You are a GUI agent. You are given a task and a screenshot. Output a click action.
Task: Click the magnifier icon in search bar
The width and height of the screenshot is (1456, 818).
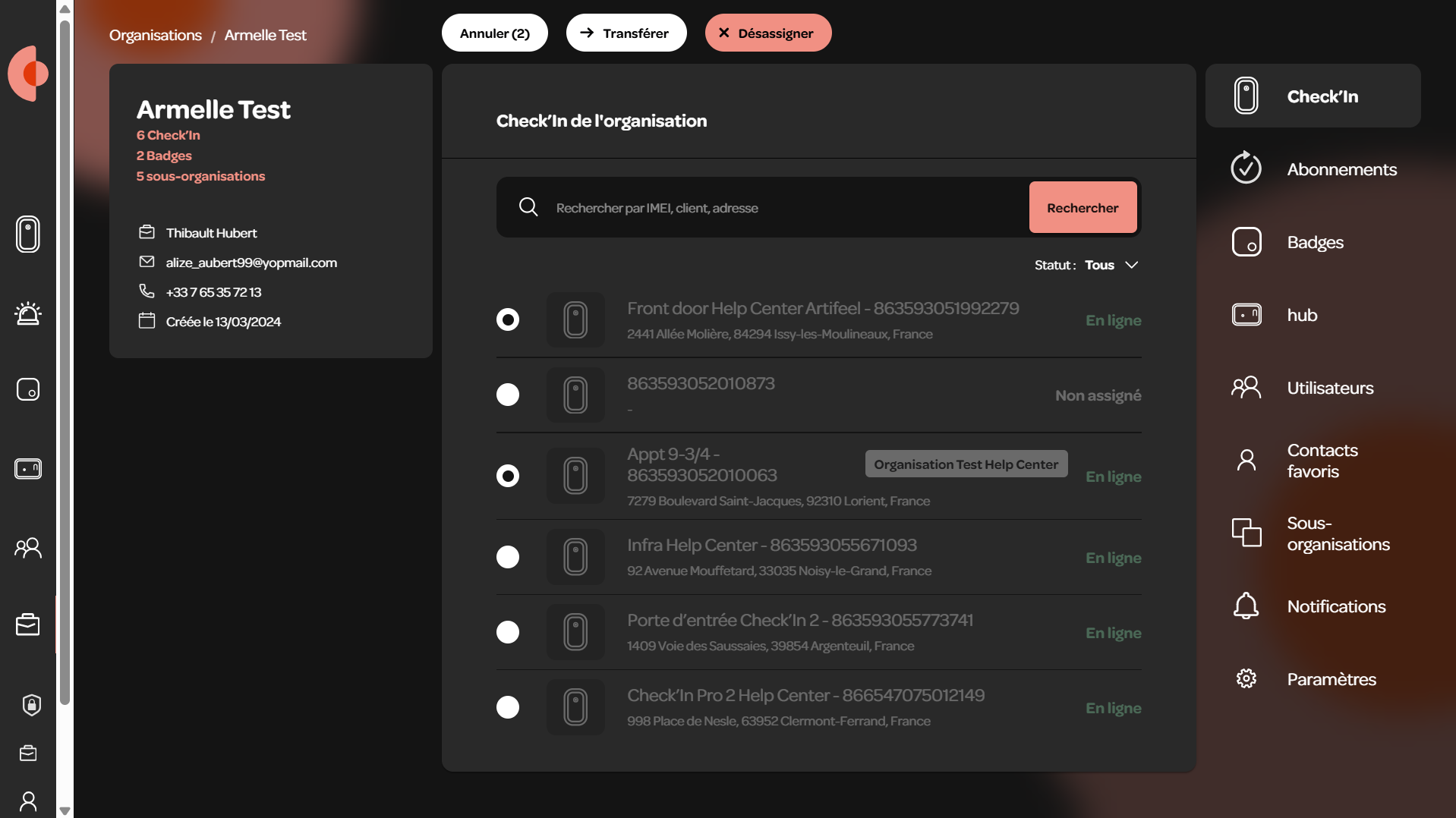[528, 207]
